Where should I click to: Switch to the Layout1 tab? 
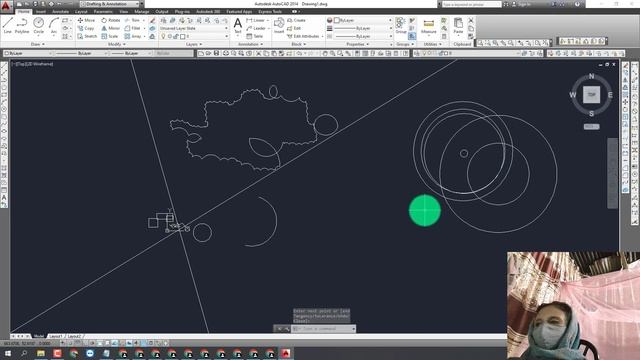point(56,336)
